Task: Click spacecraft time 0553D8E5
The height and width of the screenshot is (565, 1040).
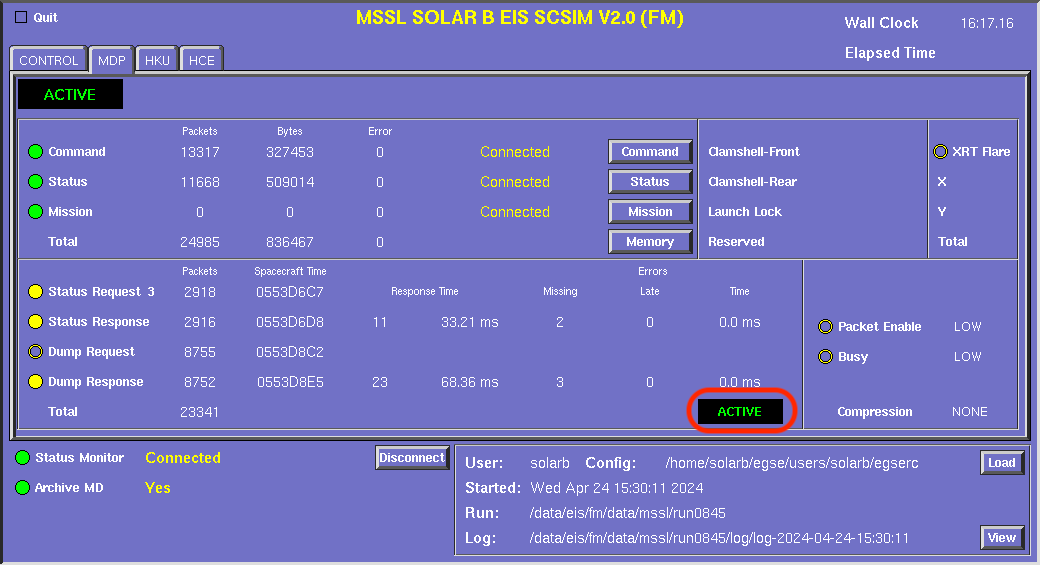Action: pyautogui.click(x=290, y=382)
